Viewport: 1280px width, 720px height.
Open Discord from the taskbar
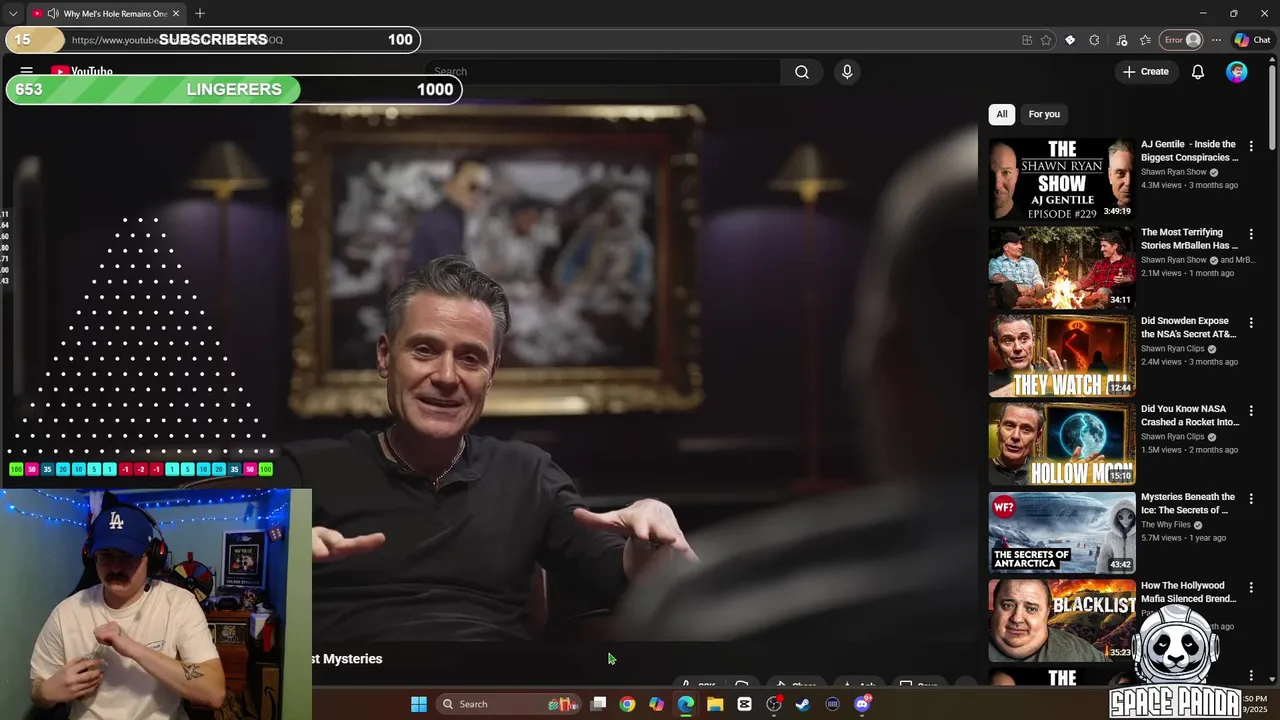[x=862, y=704]
